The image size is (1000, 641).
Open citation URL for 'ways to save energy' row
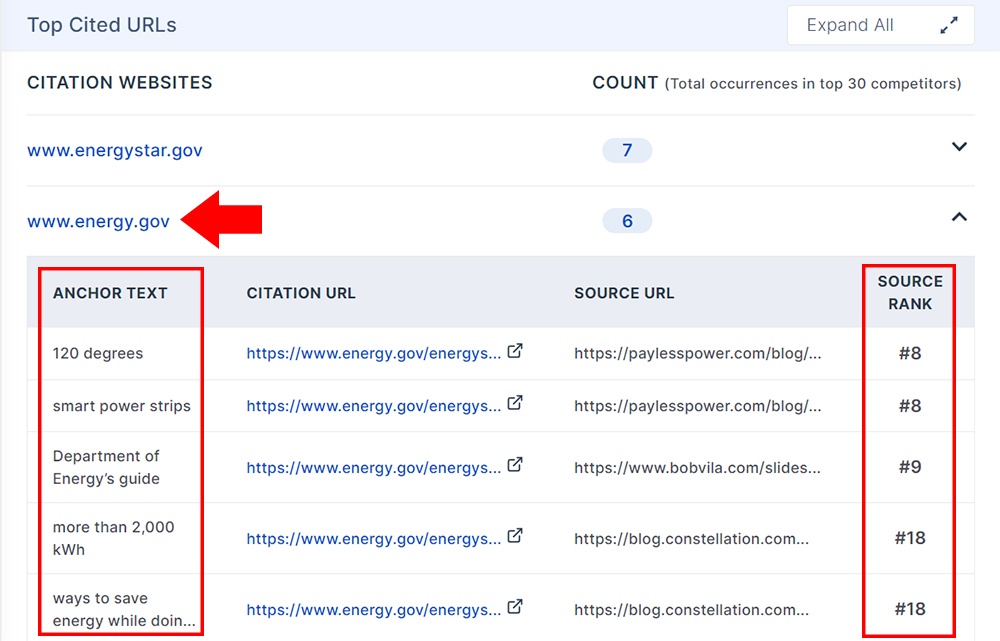click(374, 610)
